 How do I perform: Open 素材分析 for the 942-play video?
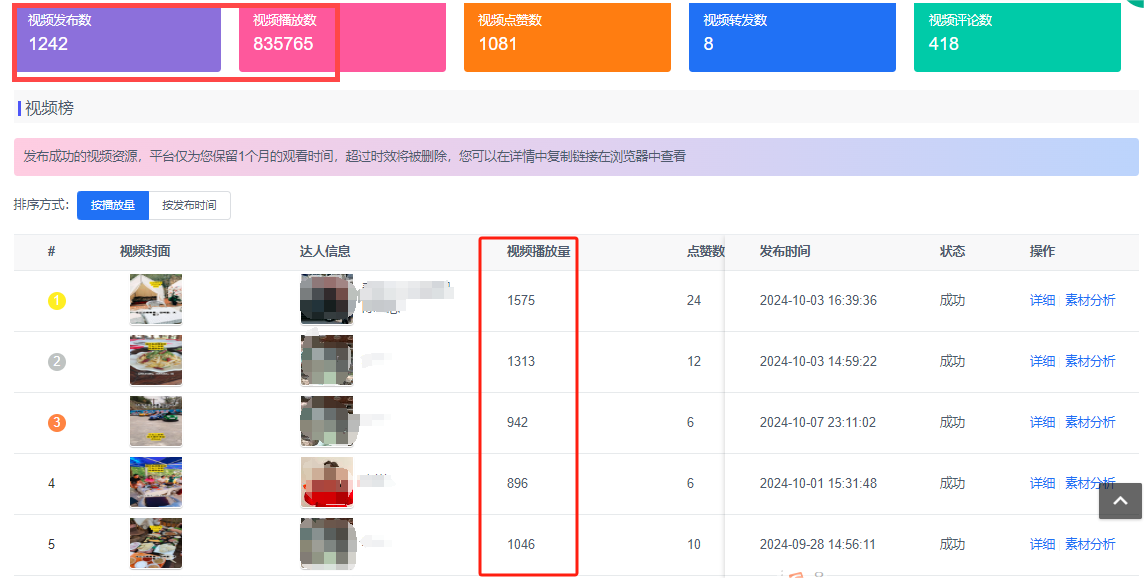tap(1089, 422)
